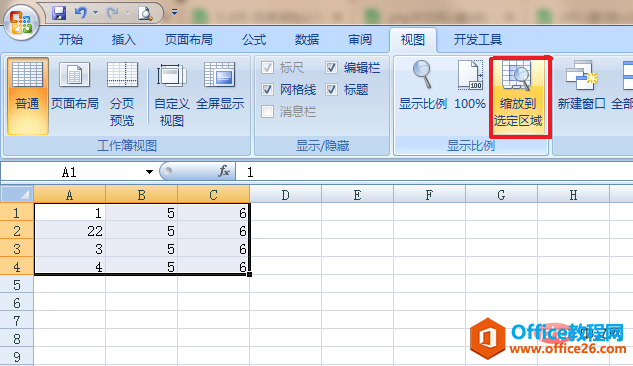The height and width of the screenshot is (366, 633).
Task: Select column A header
Action: click(x=69, y=195)
